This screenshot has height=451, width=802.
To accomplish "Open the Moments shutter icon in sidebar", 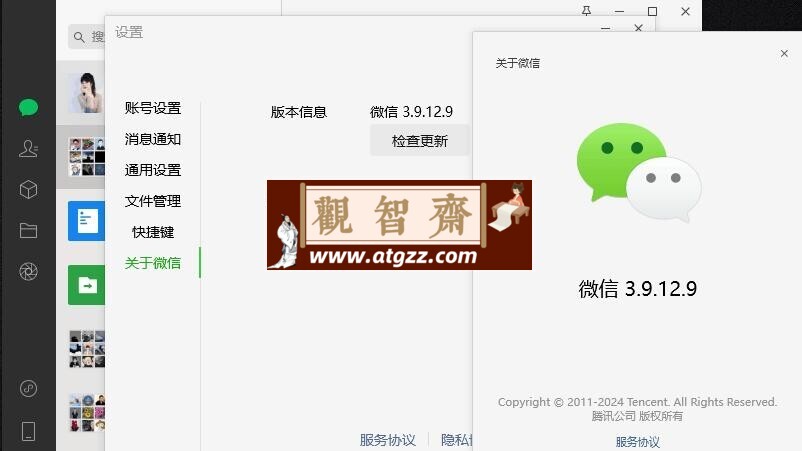I will click(28, 272).
